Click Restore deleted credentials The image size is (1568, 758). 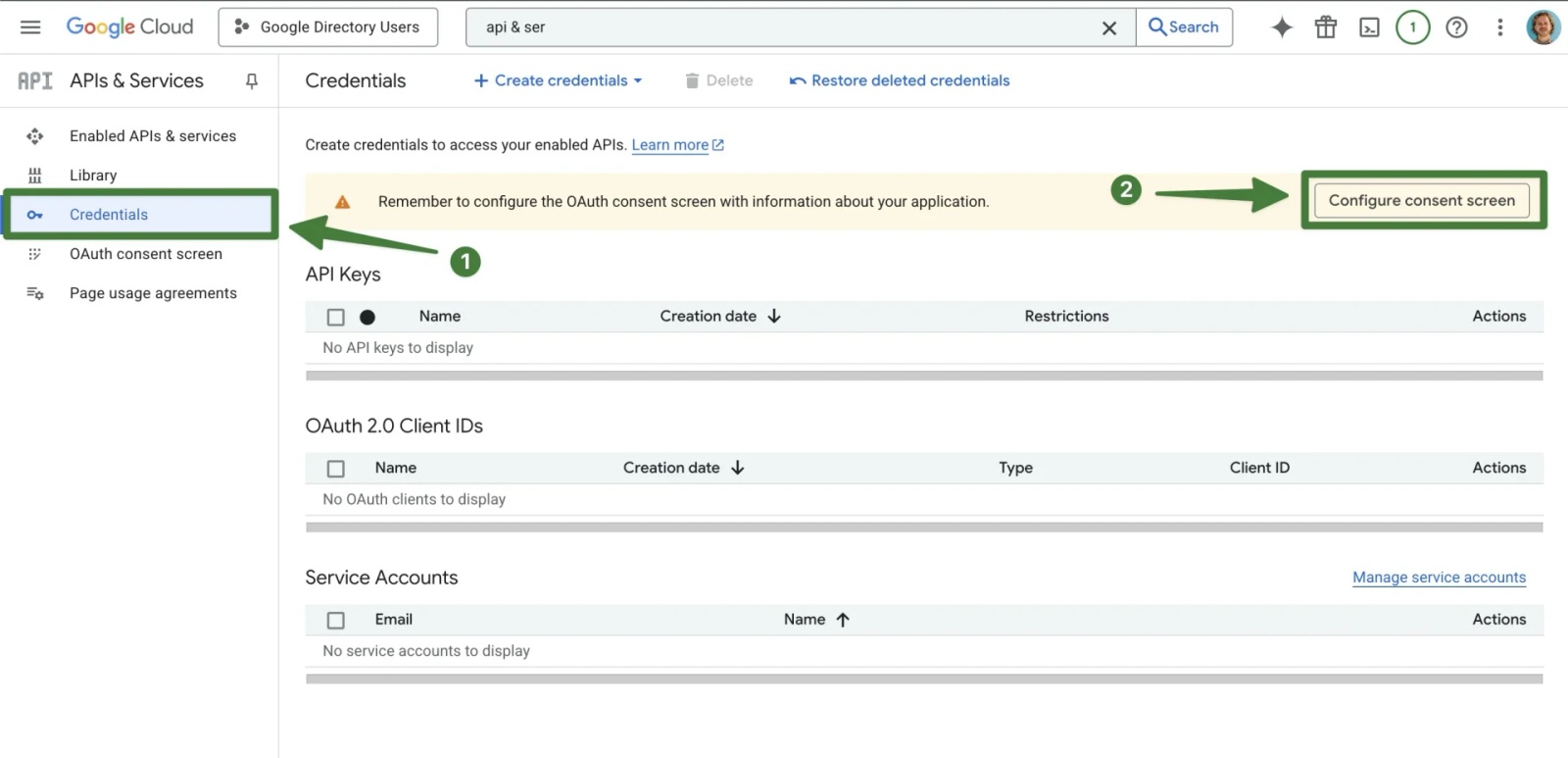pyautogui.click(x=900, y=80)
